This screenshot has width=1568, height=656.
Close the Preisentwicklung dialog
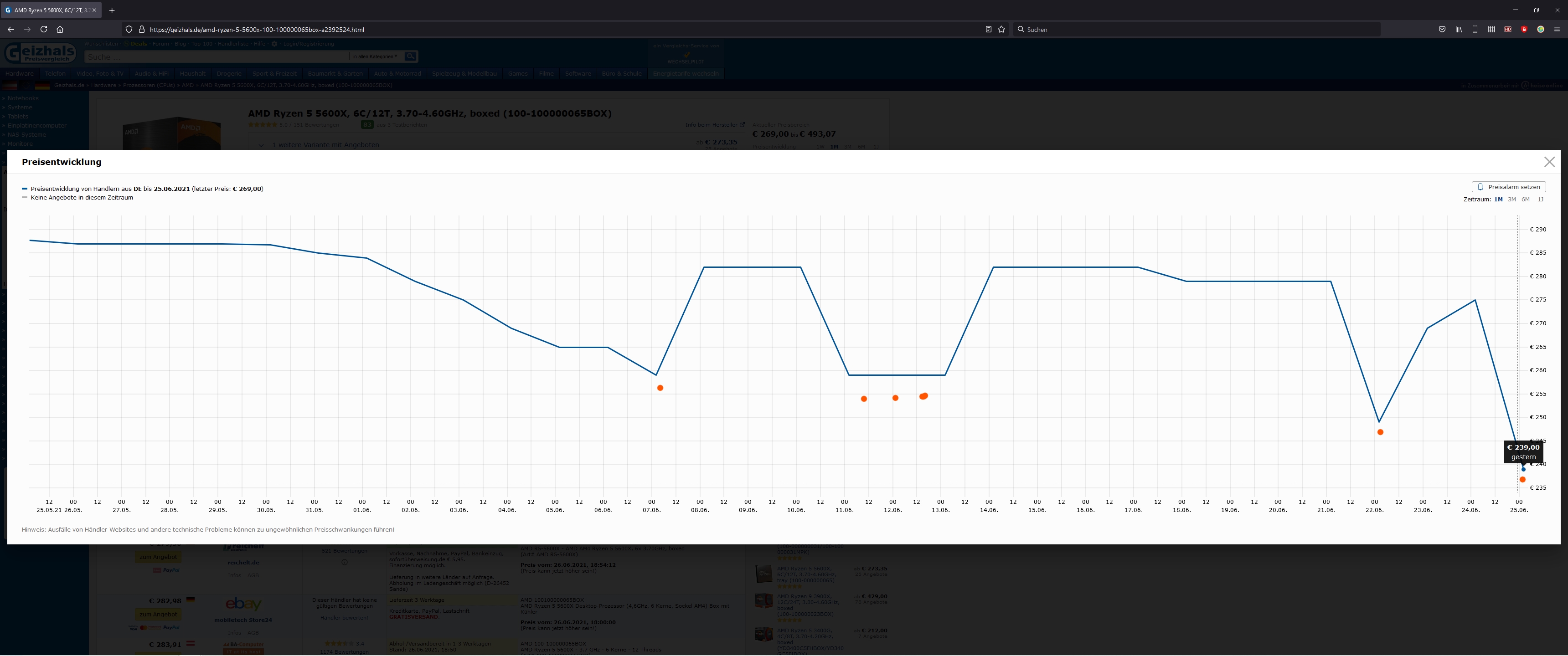pos(1549,162)
